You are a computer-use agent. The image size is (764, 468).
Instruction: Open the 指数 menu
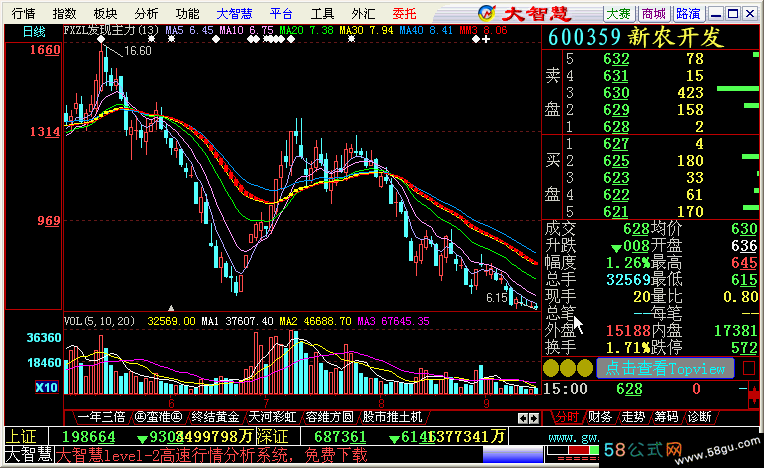(x=64, y=14)
